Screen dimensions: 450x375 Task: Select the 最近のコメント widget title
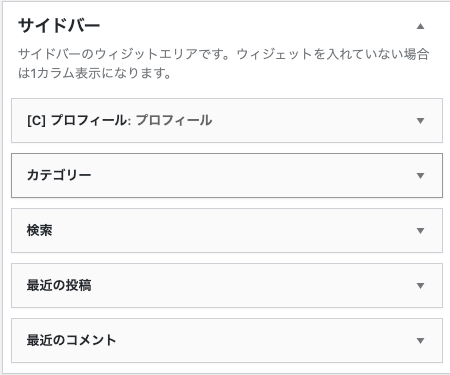pyautogui.click(x=71, y=340)
